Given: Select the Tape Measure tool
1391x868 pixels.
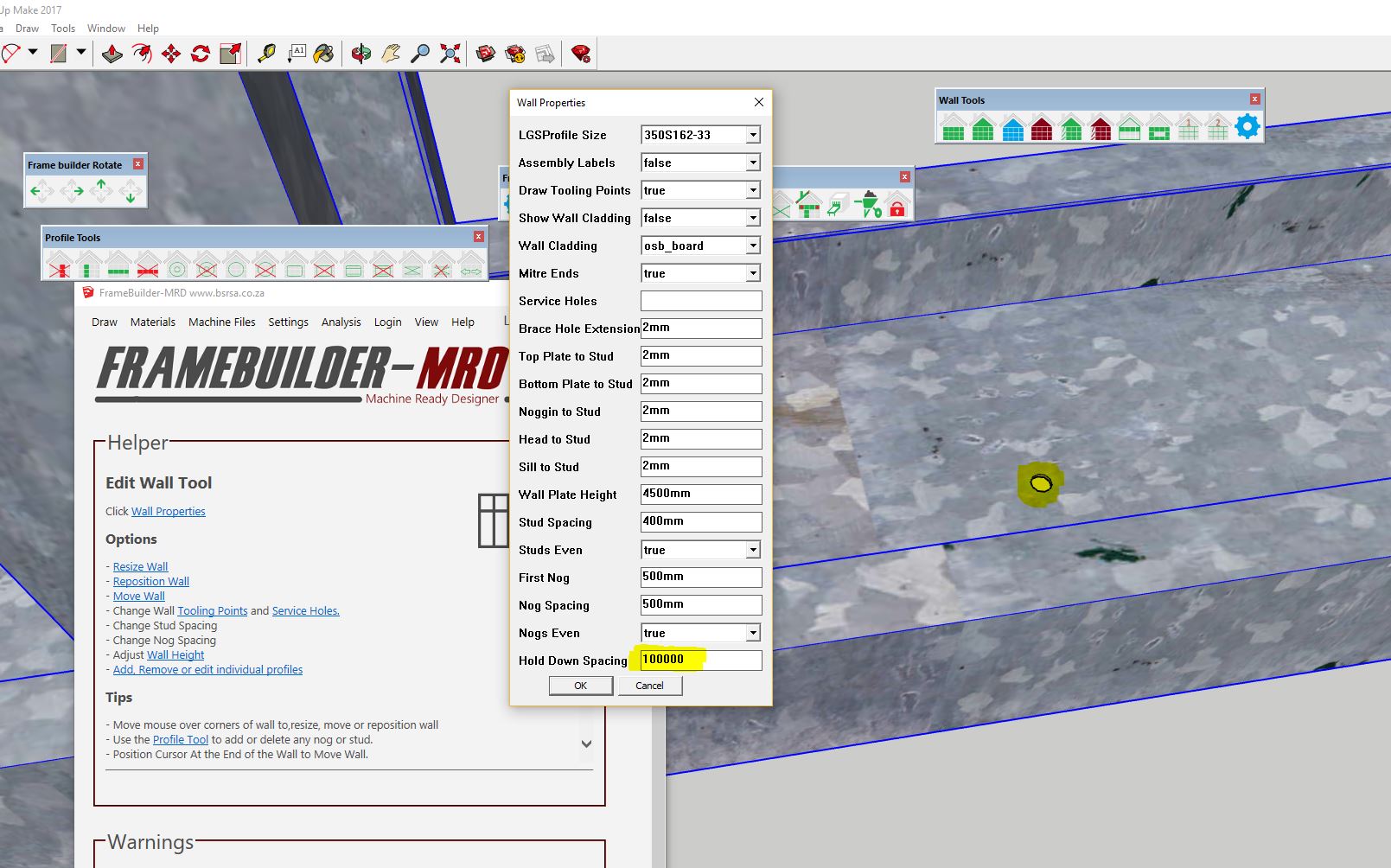Looking at the screenshot, I should point(267,54).
